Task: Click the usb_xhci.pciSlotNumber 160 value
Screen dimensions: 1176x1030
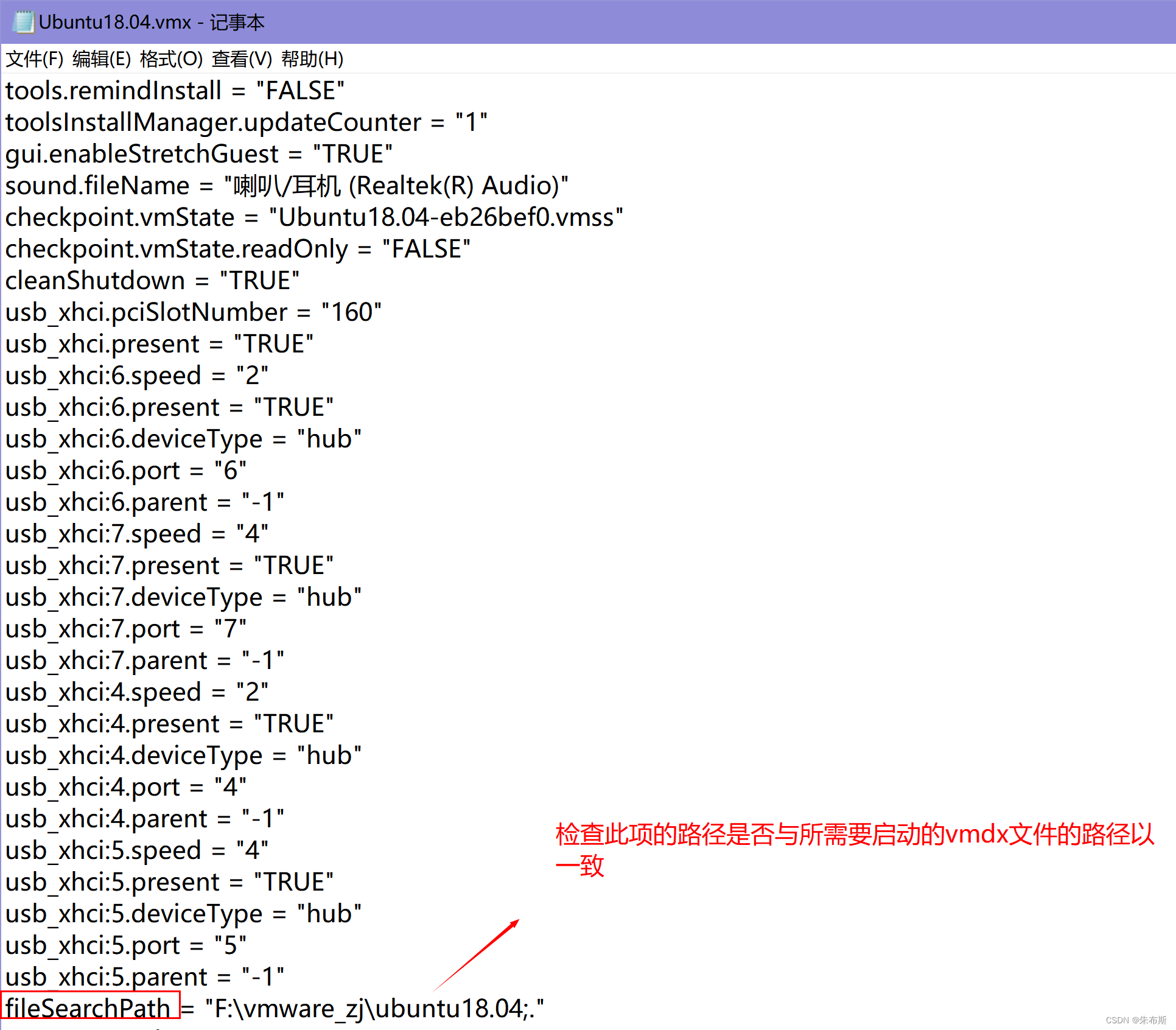Action: 351,312
